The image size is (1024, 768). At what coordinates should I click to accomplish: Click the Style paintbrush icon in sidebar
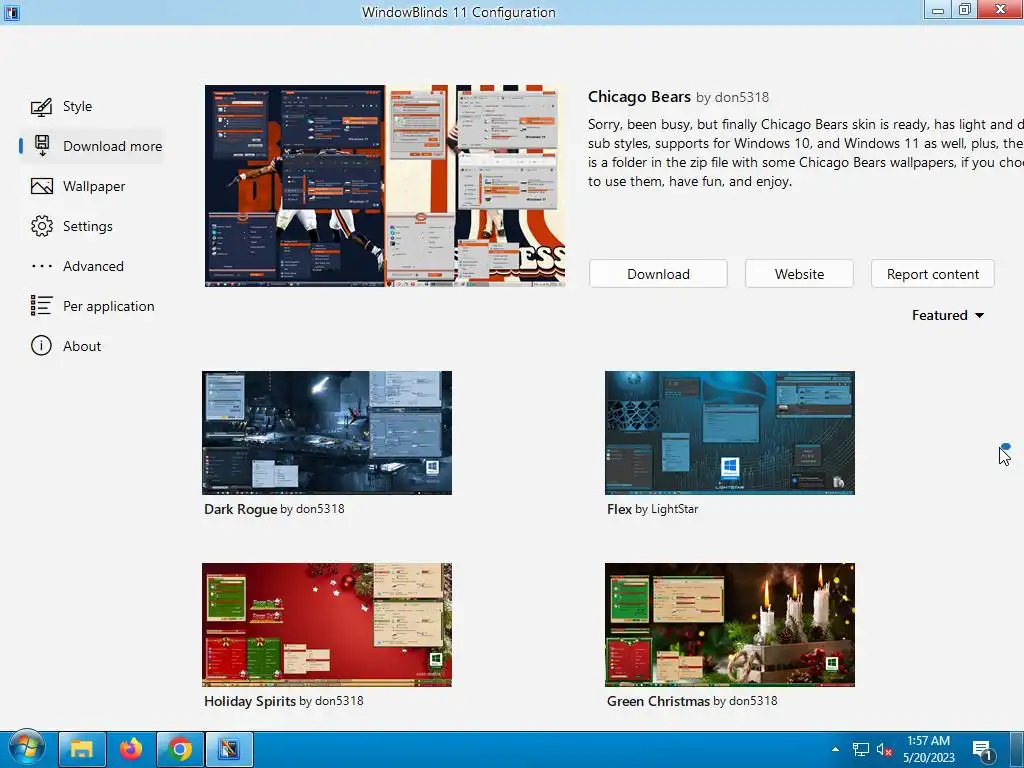(x=42, y=106)
